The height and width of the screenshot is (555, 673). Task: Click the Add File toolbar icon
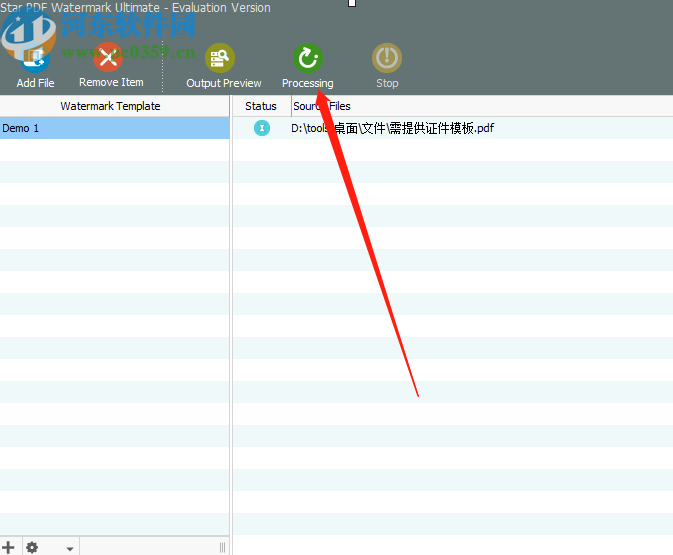click(35, 58)
